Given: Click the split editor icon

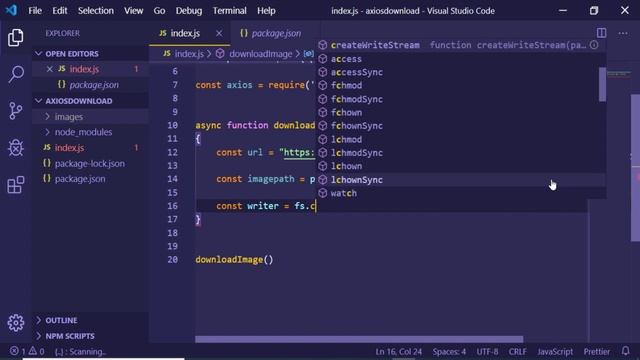Looking at the screenshot, I should tap(601, 33).
